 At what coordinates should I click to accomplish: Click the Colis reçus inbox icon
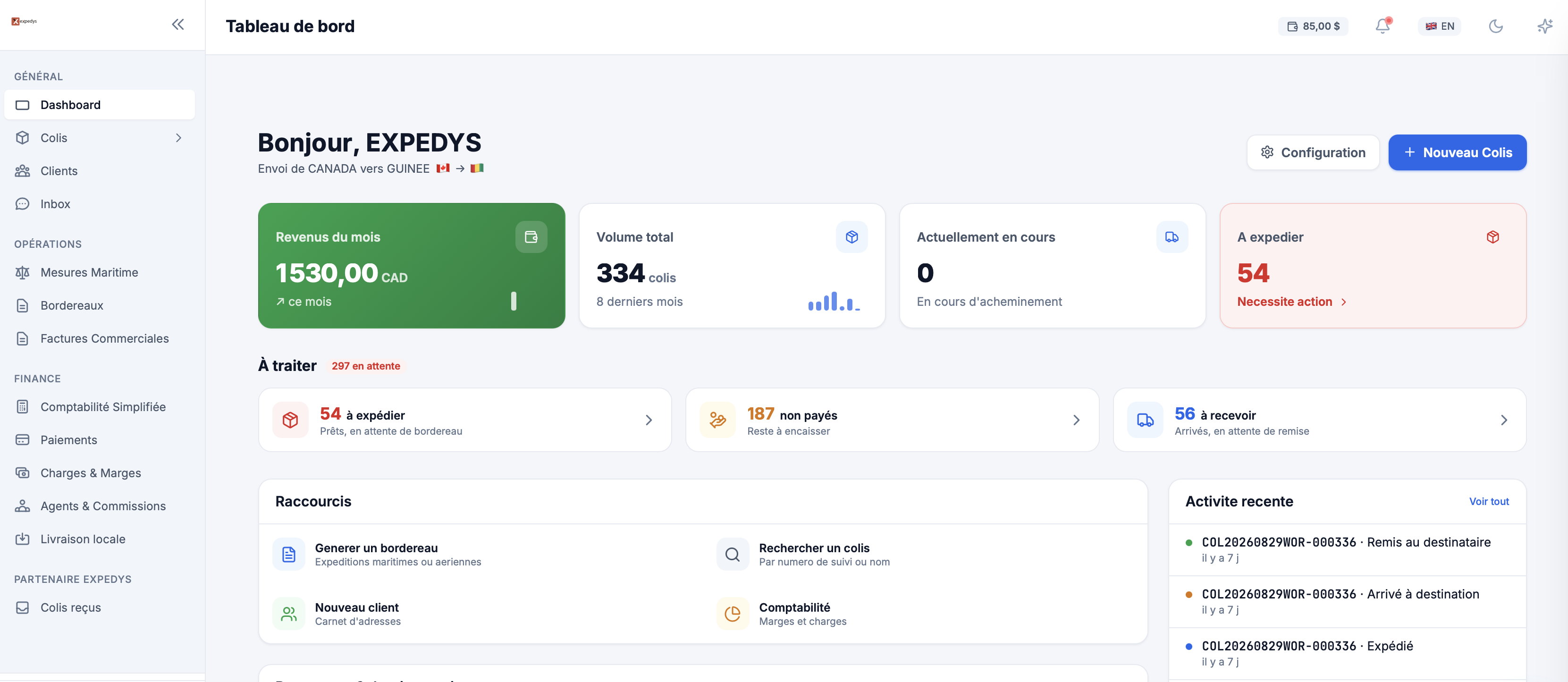(23, 607)
